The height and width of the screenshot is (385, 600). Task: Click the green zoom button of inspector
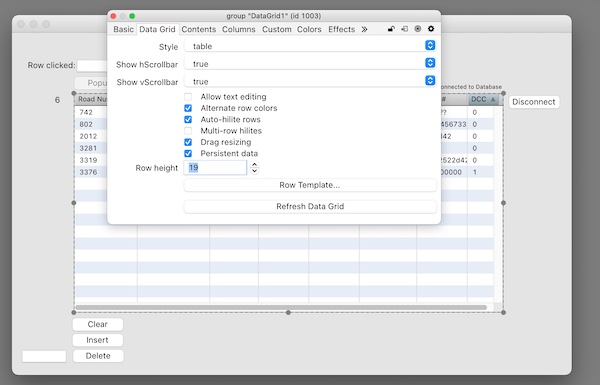(x=132, y=16)
